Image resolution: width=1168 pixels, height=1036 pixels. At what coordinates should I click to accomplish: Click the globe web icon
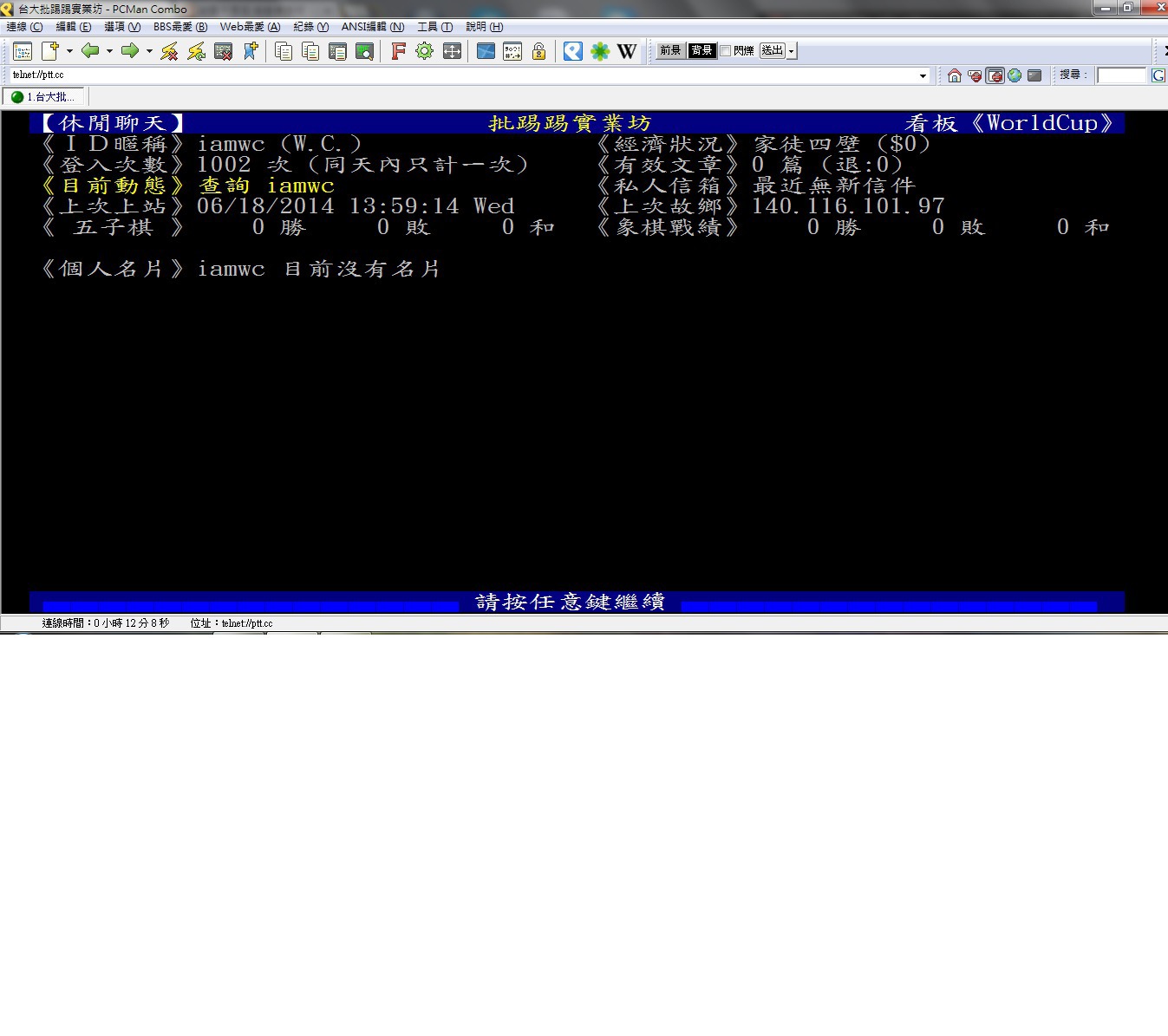click(x=1015, y=75)
